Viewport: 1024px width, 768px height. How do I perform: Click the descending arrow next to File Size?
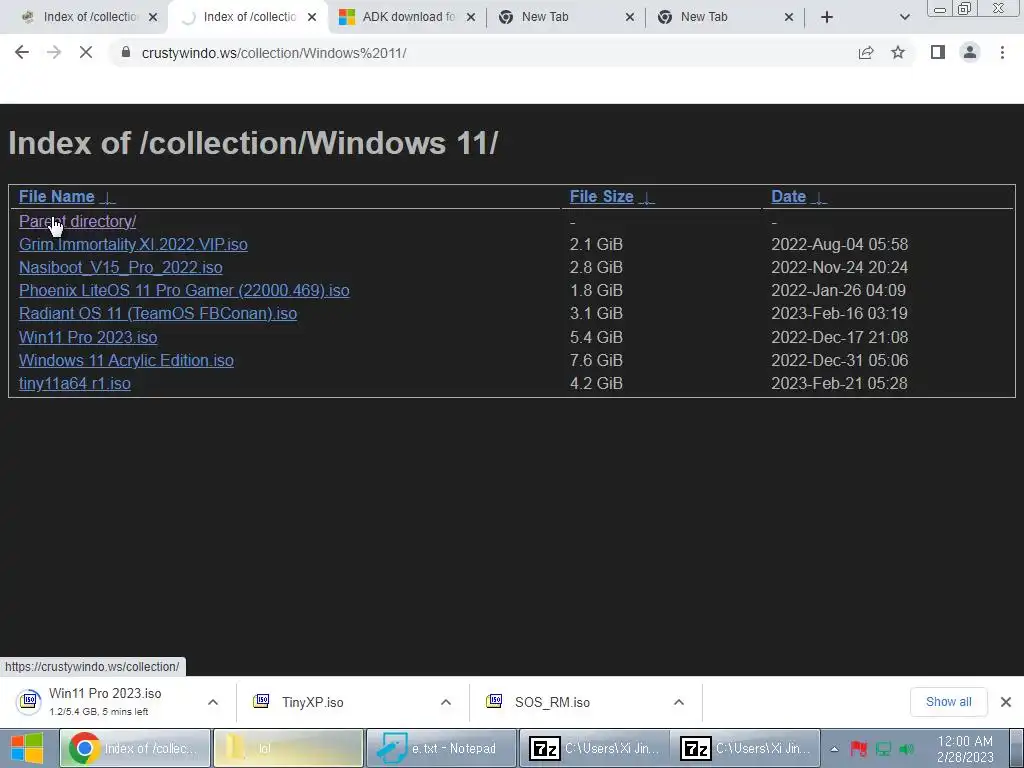coord(647,198)
